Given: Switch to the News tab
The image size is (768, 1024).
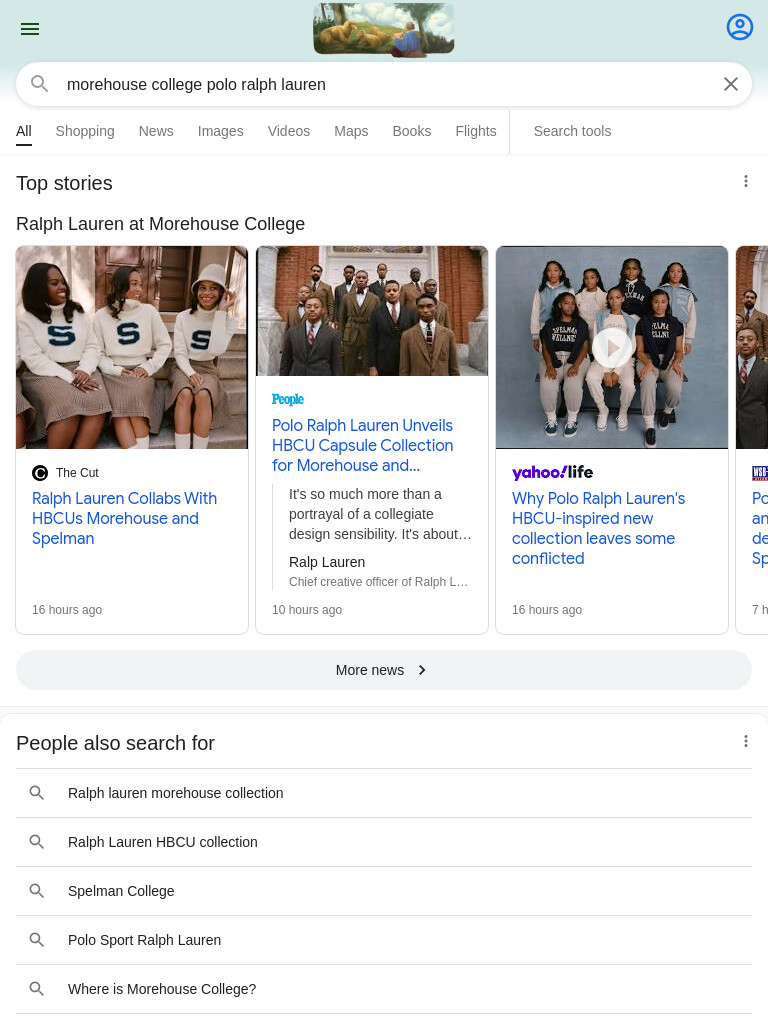Looking at the screenshot, I should [x=156, y=131].
